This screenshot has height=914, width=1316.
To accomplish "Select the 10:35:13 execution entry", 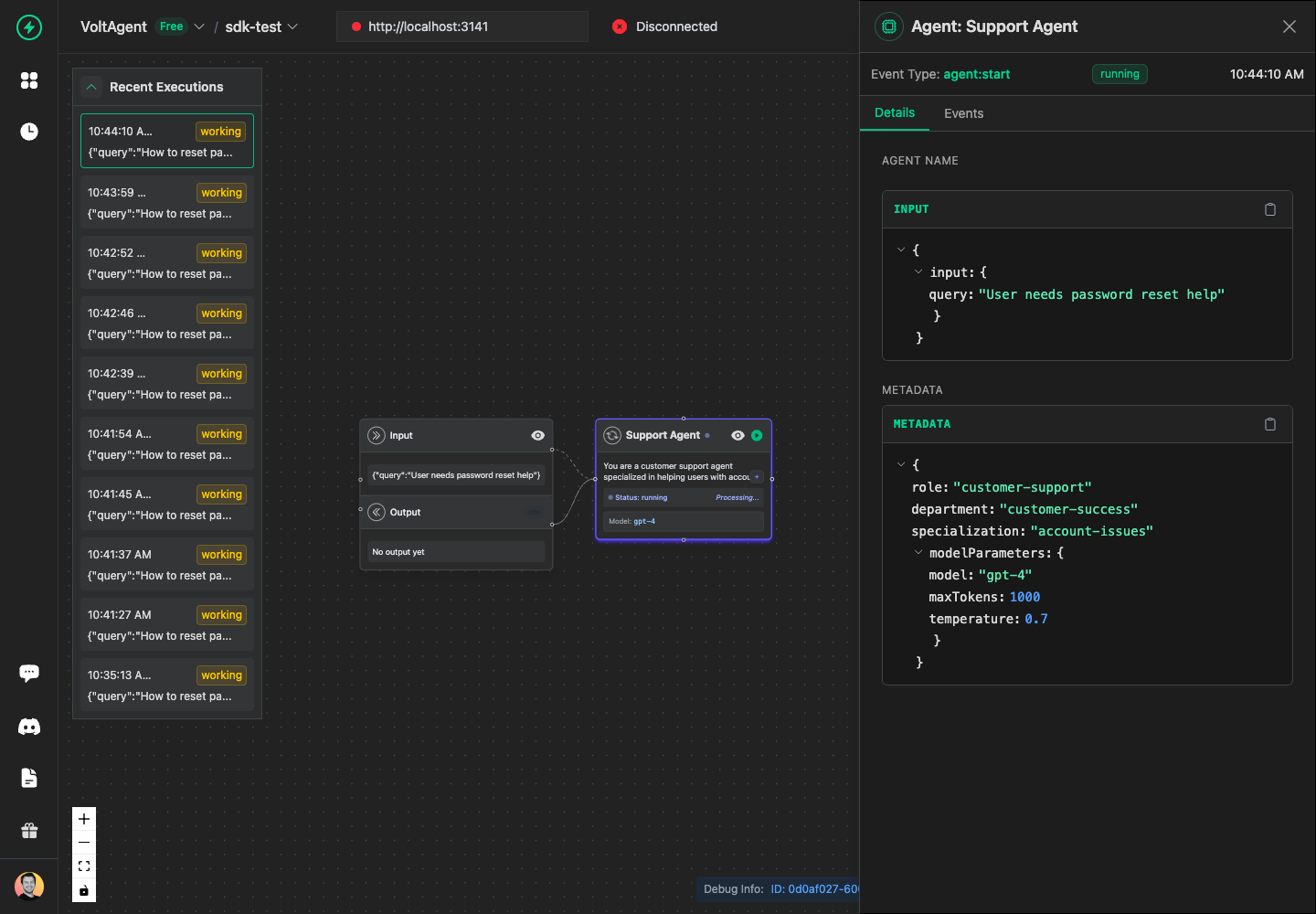I will pos(167,685).
